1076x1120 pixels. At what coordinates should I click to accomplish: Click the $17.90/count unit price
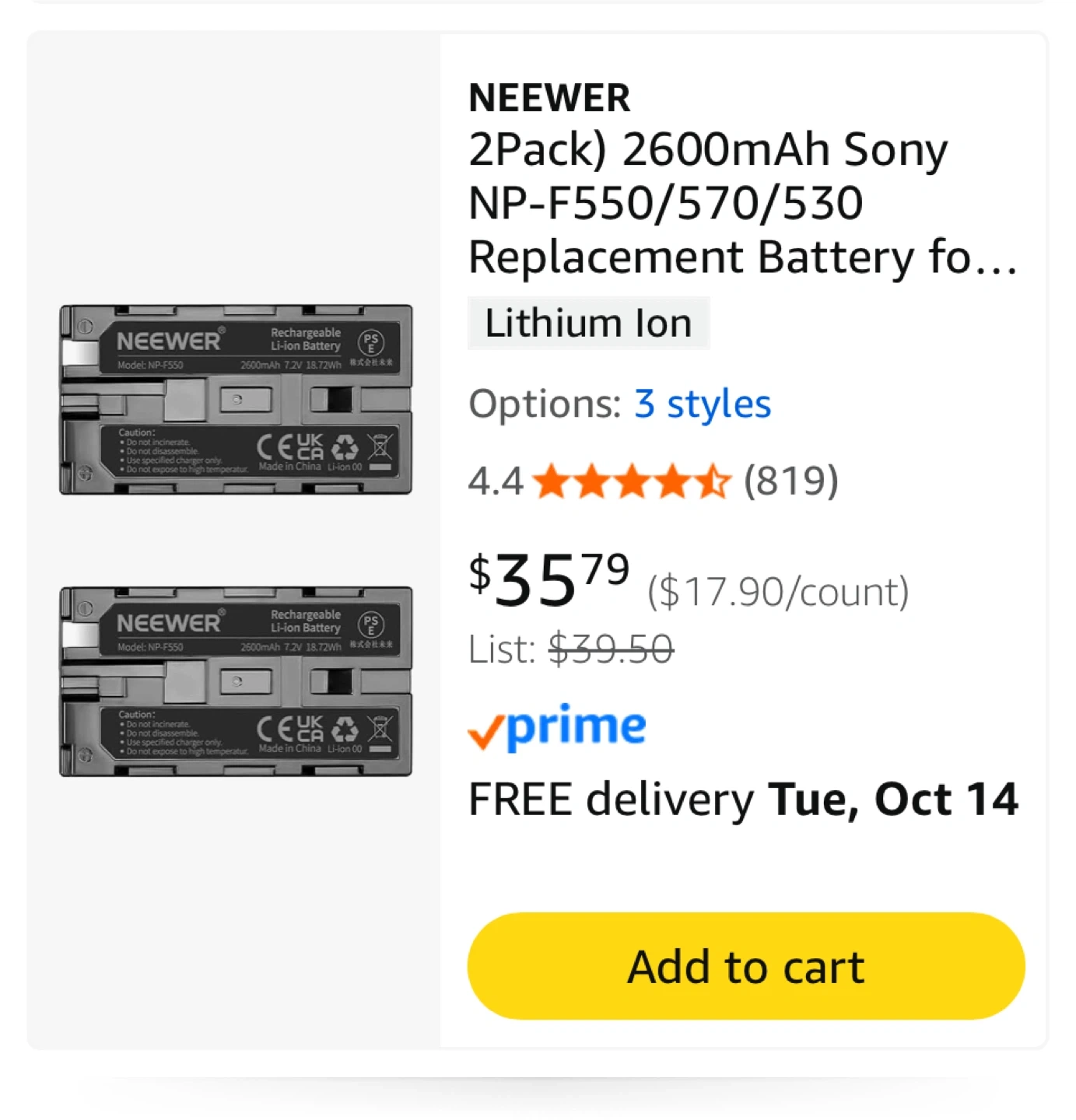(x=778, y=592)
